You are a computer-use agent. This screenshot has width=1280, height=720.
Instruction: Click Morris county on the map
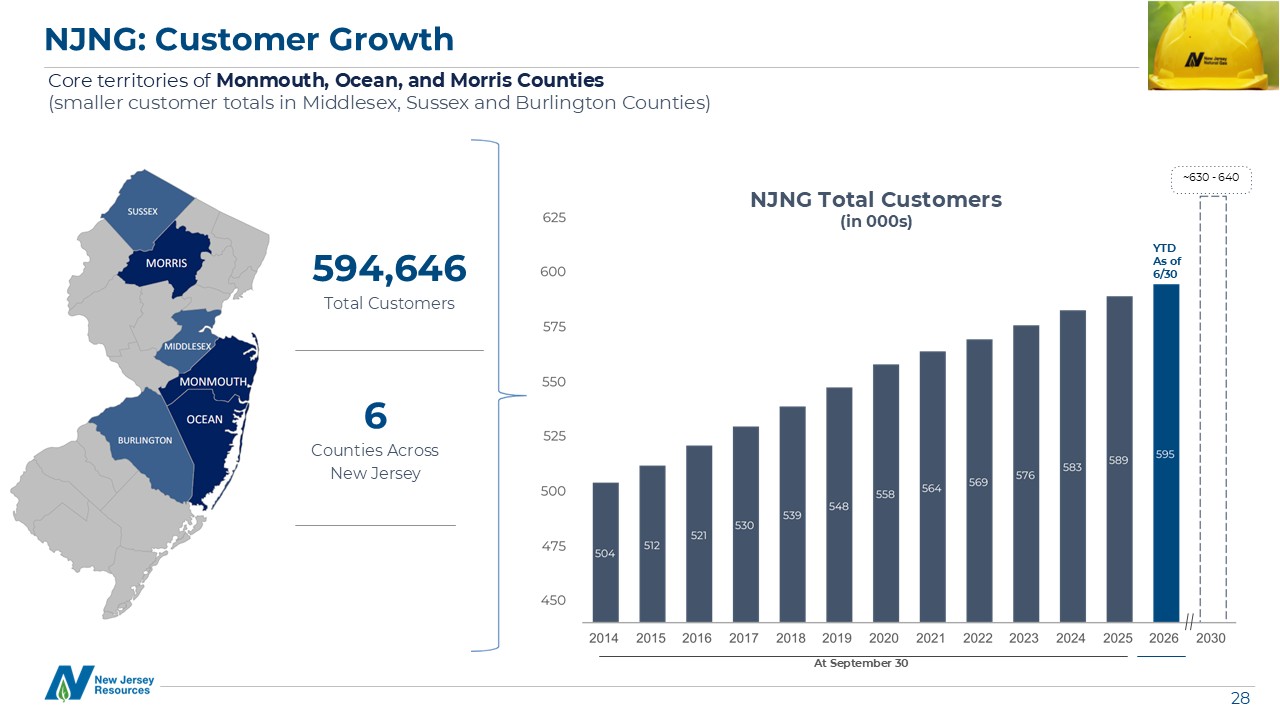coord(165,263)
